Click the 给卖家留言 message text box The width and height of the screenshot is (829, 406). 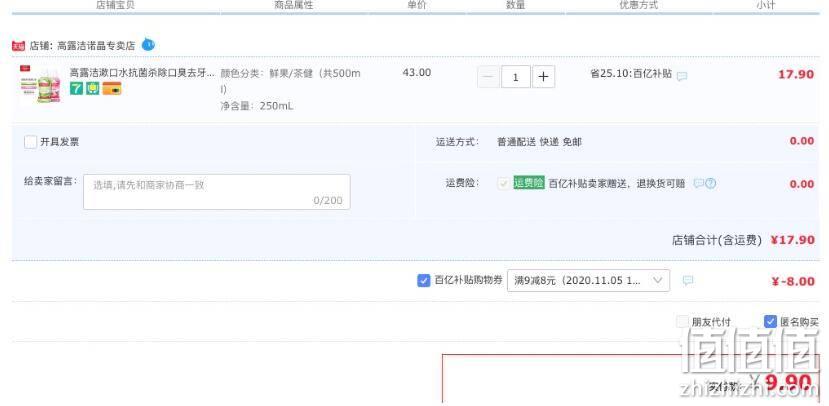pyautogui.click(x=217, y=192)
